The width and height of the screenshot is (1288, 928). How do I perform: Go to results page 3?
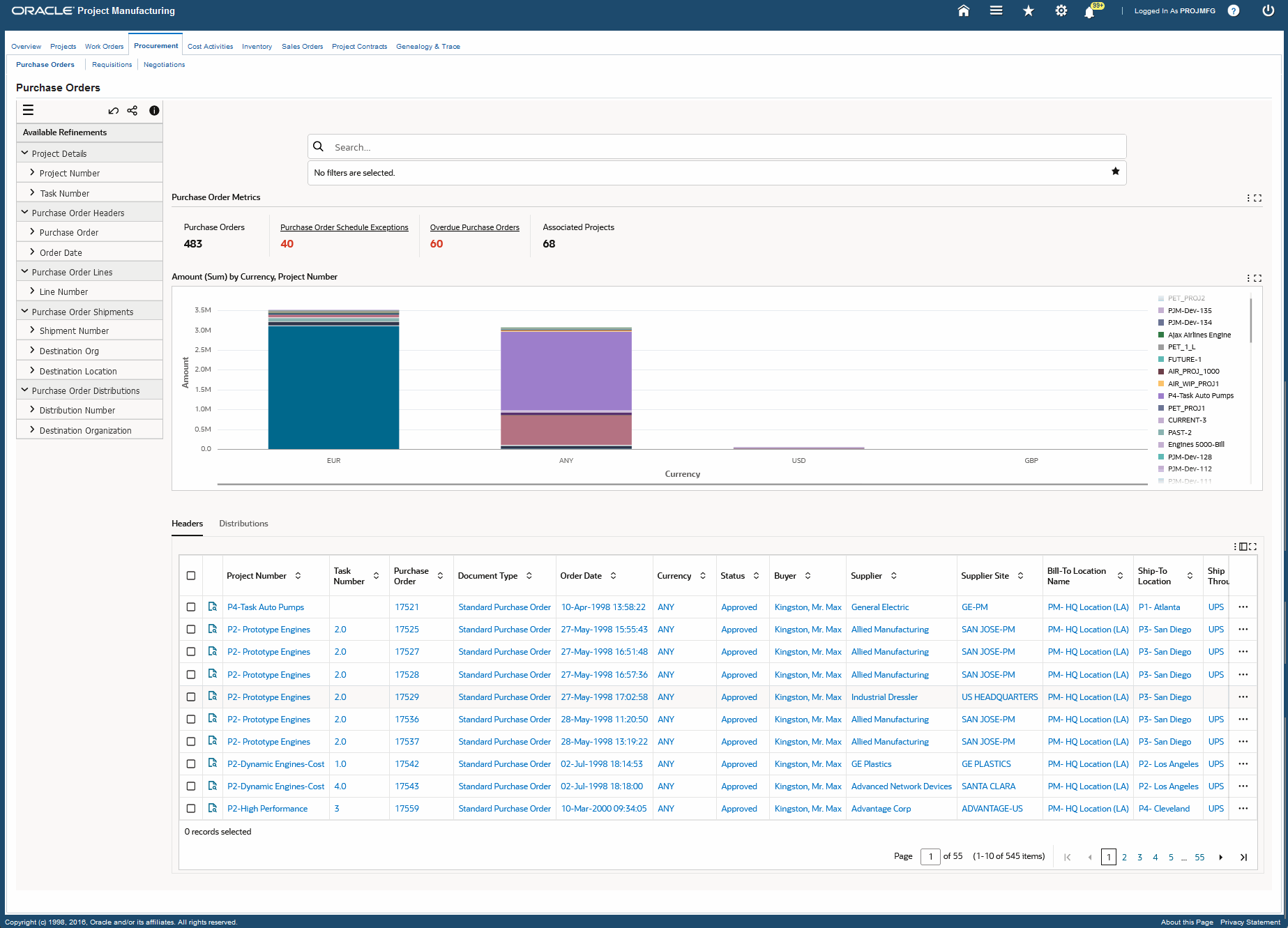tap(1139, 857)
